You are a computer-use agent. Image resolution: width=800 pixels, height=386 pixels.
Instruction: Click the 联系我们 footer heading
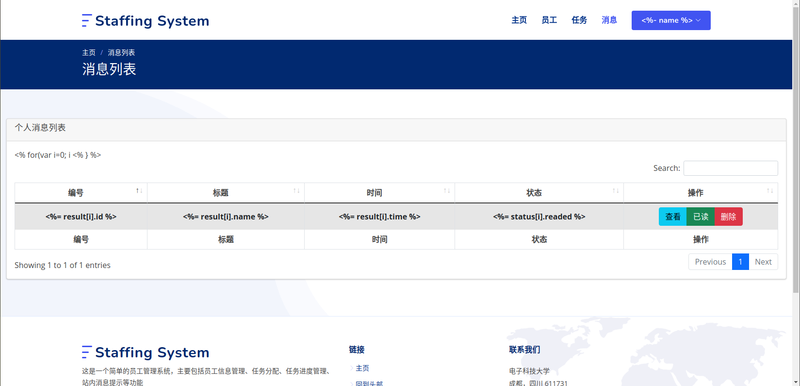click(524, 350)
